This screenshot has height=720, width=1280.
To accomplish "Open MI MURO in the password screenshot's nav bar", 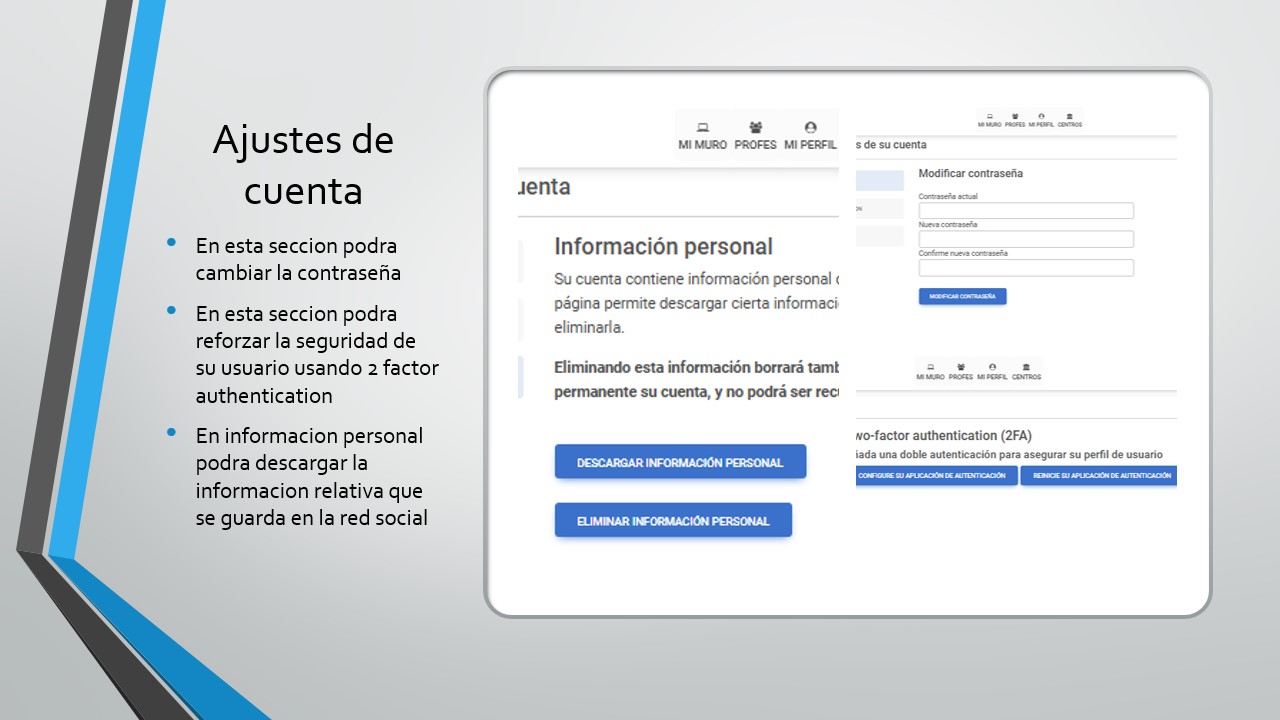I will (990, 120).
